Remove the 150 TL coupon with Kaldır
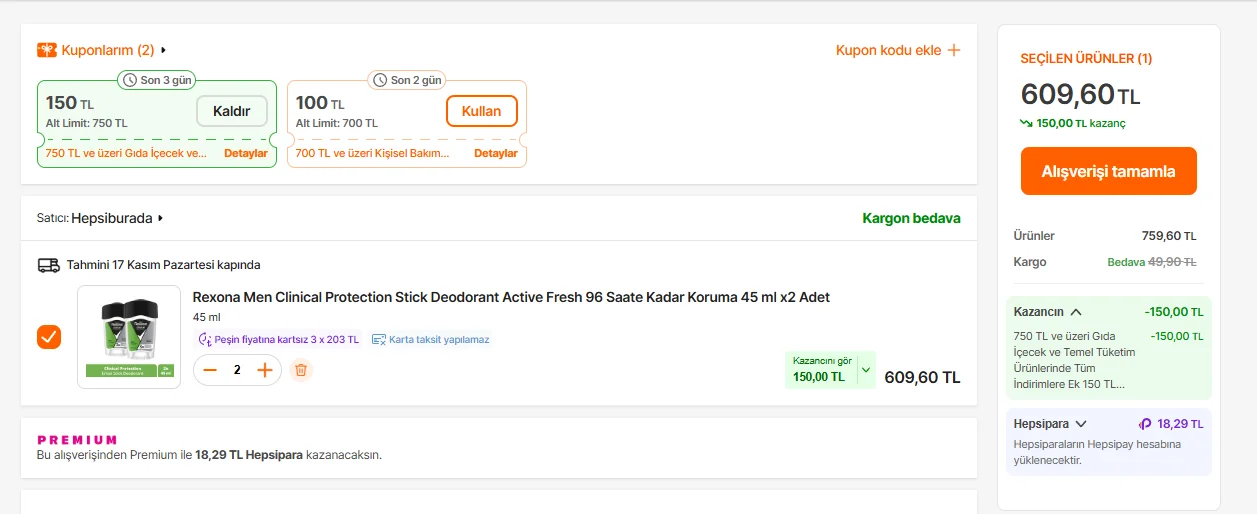The image size is (1257, 514). pyautogui.click(x=232, y=111)
